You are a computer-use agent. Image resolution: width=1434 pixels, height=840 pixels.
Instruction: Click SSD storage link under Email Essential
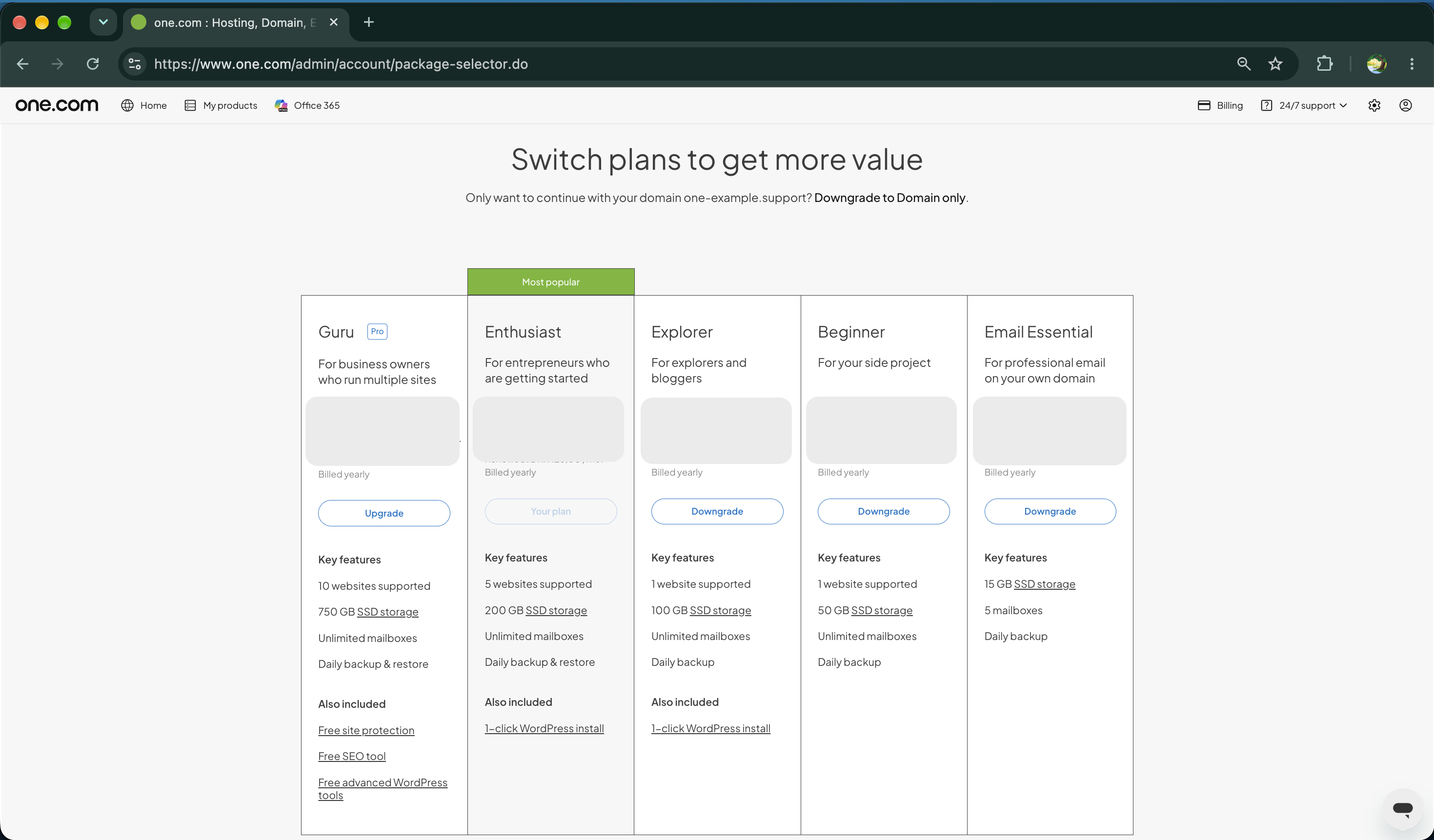(x=1044, y=584)
